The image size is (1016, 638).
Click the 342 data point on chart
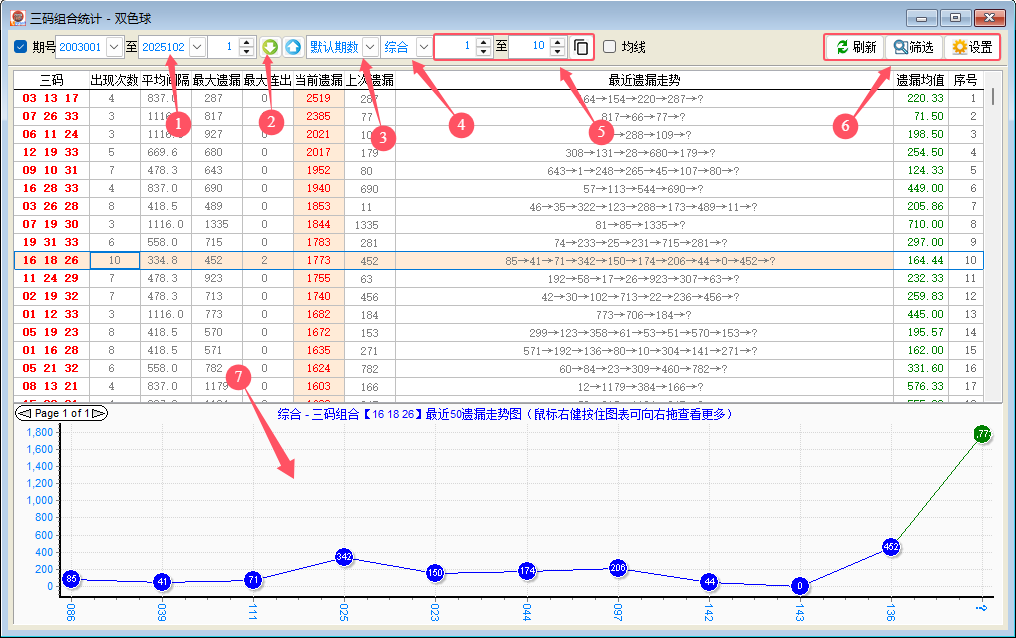pos(344,556)
